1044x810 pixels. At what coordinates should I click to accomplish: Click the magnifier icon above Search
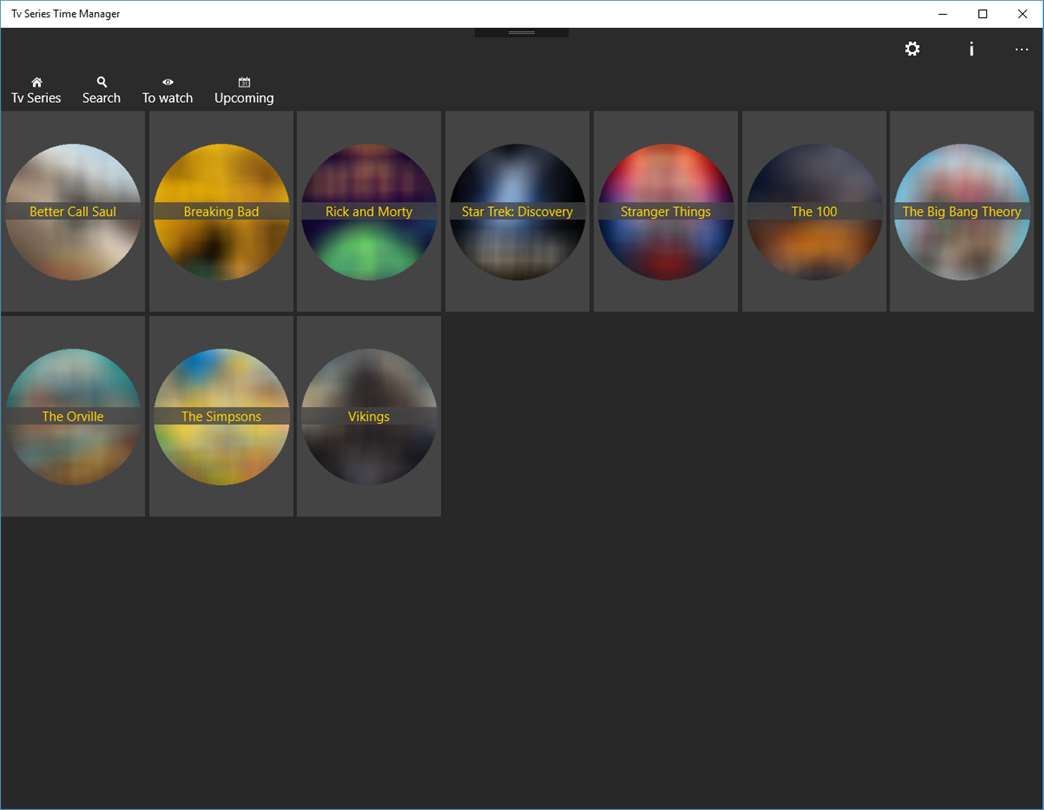(101, 82)
